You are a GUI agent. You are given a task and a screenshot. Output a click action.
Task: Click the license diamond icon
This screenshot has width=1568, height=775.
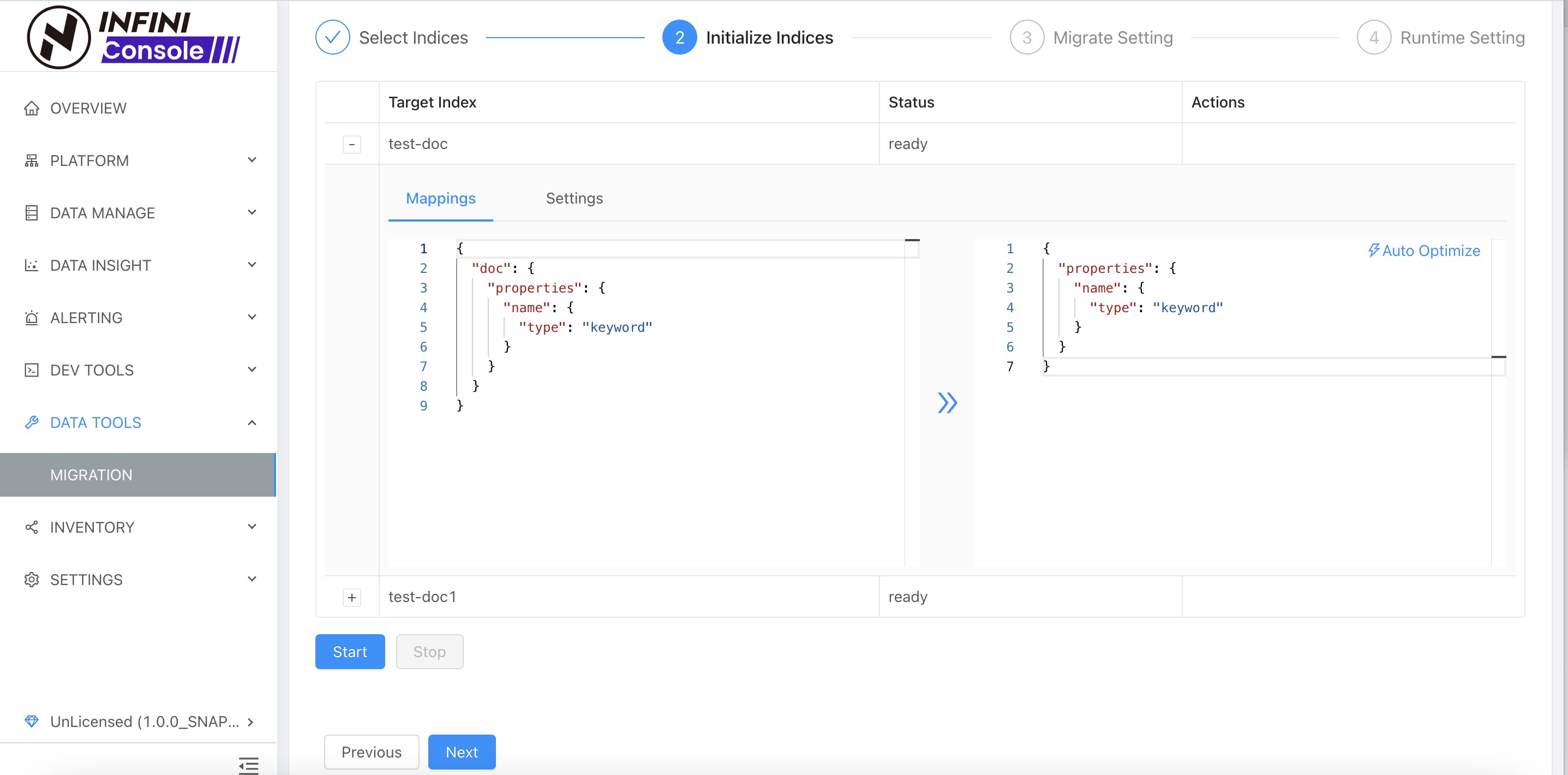32,722
